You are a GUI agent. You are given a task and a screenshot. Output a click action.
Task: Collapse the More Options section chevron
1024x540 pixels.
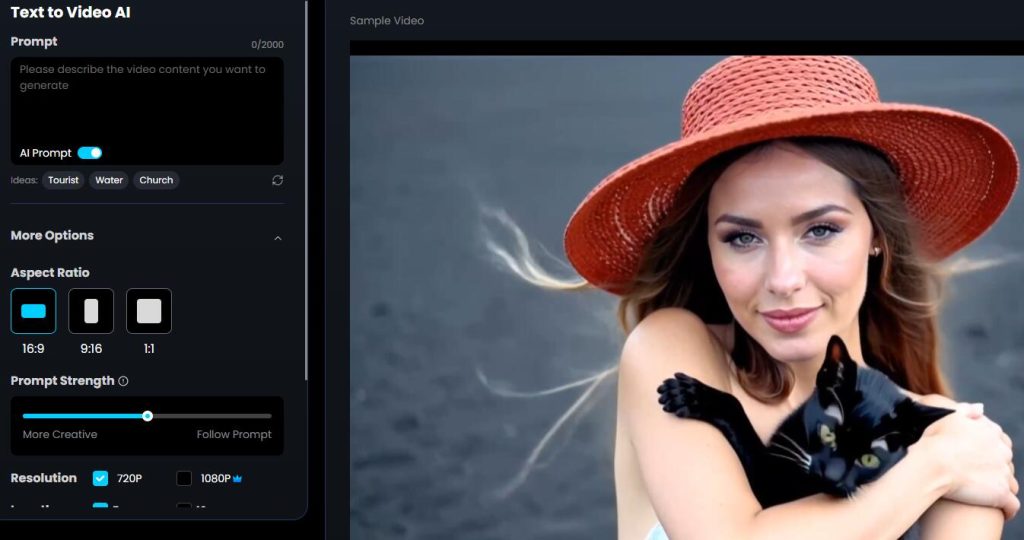click(278, 237)
